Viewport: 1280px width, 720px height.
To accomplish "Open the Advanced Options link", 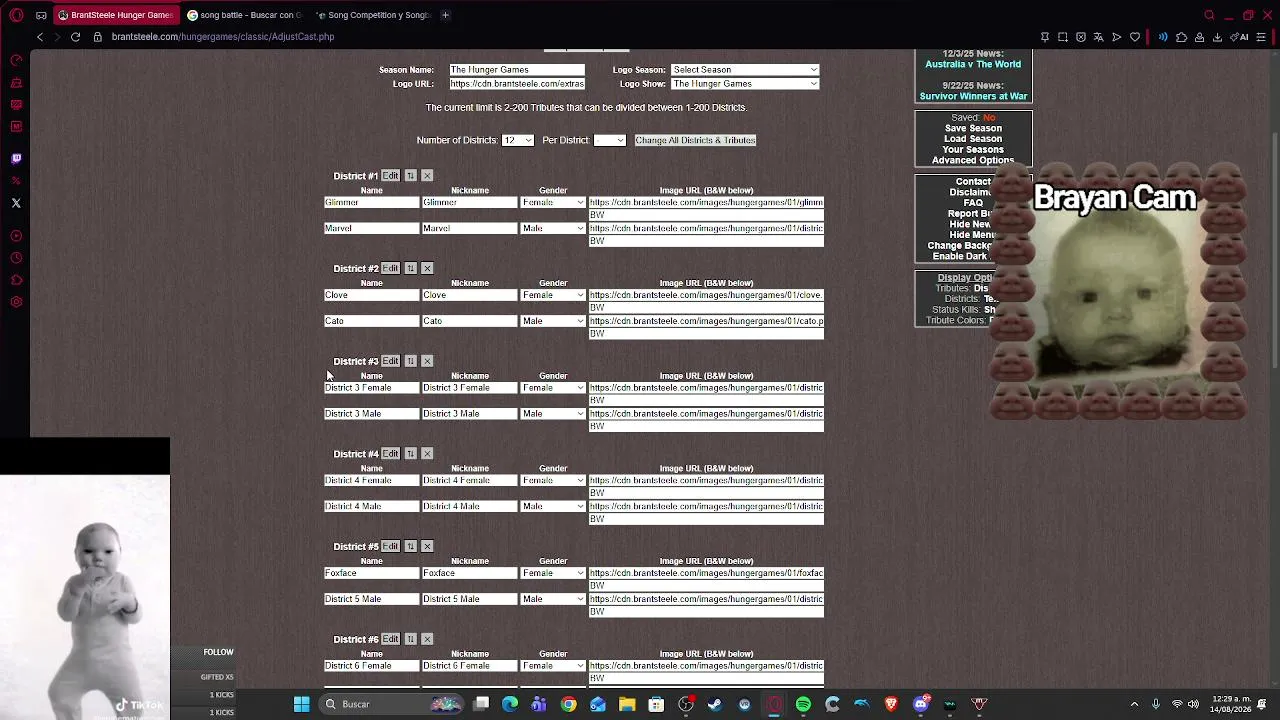I will pyautogui.click(x=973, y=160).
